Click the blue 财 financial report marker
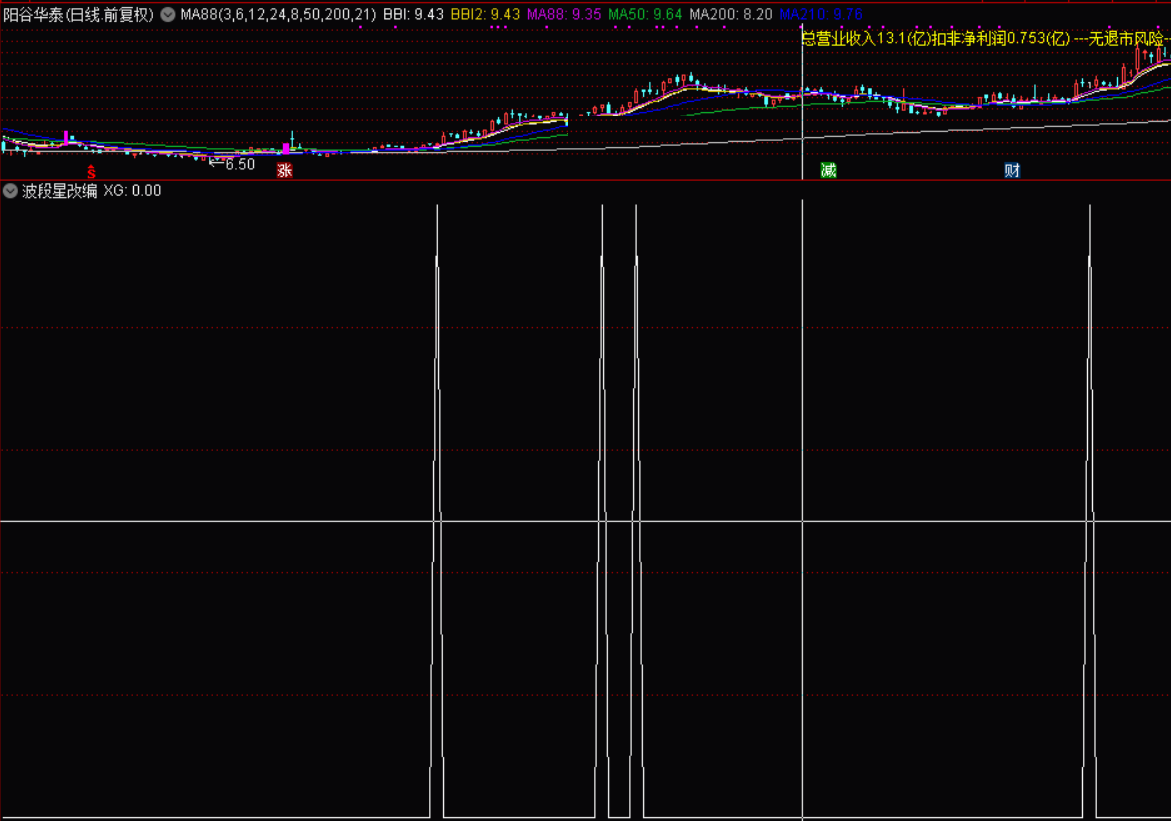This screenshot has height=821, width=1171. point(1012,170)
